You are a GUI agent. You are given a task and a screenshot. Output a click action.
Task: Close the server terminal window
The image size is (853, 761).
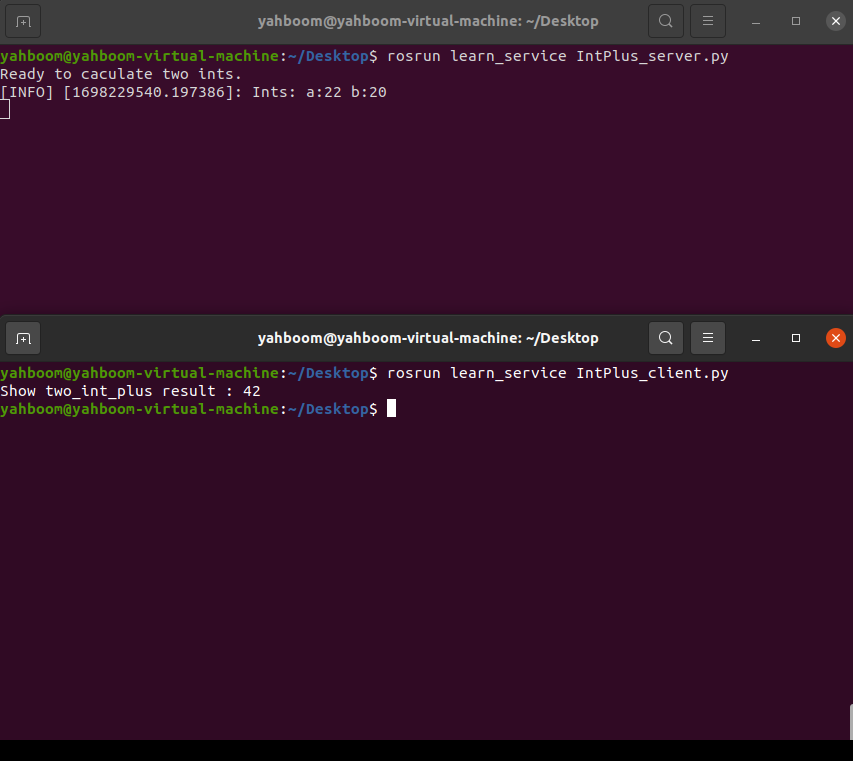coord(836,21)
